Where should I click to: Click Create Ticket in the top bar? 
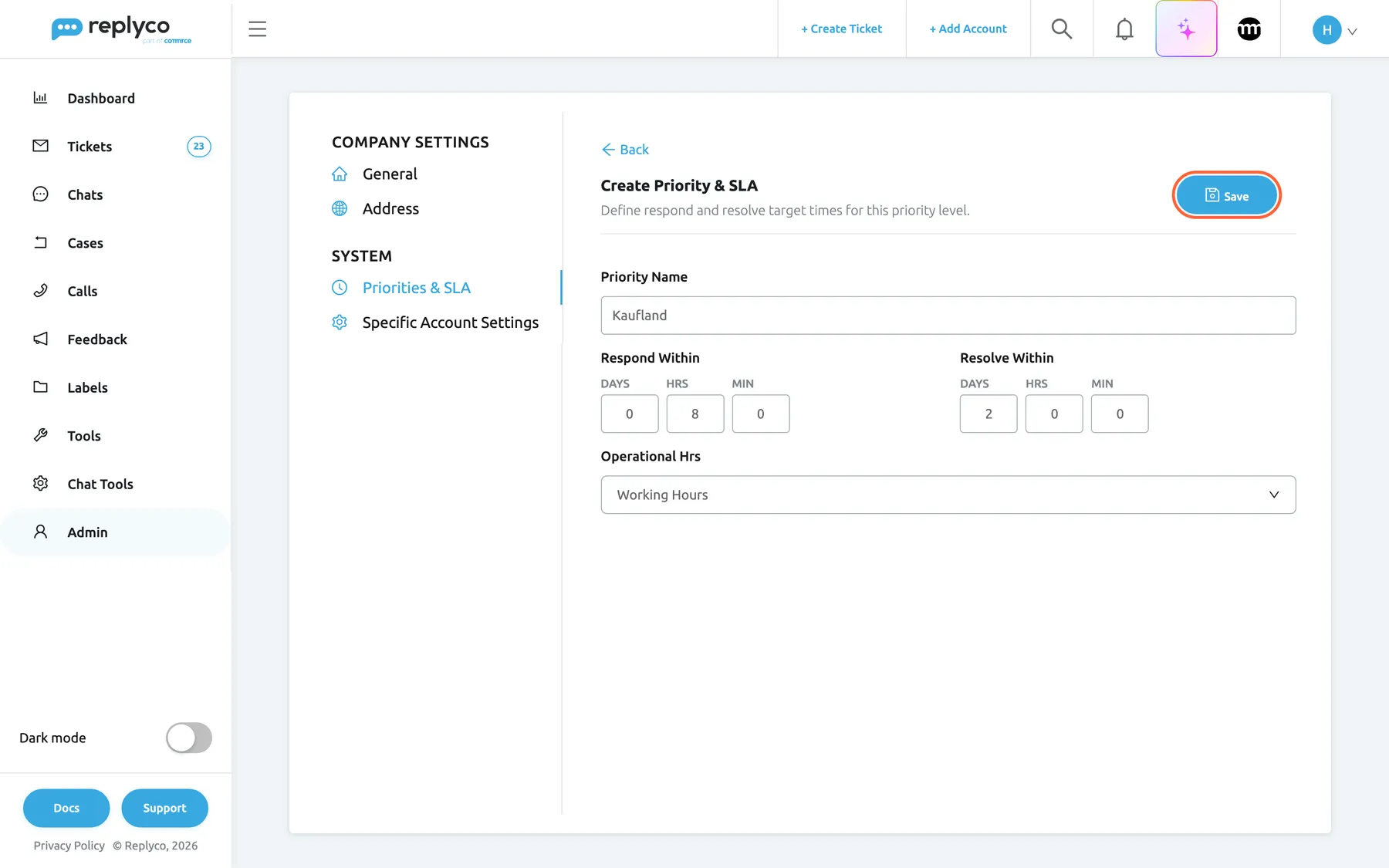(x=841, y=29)
